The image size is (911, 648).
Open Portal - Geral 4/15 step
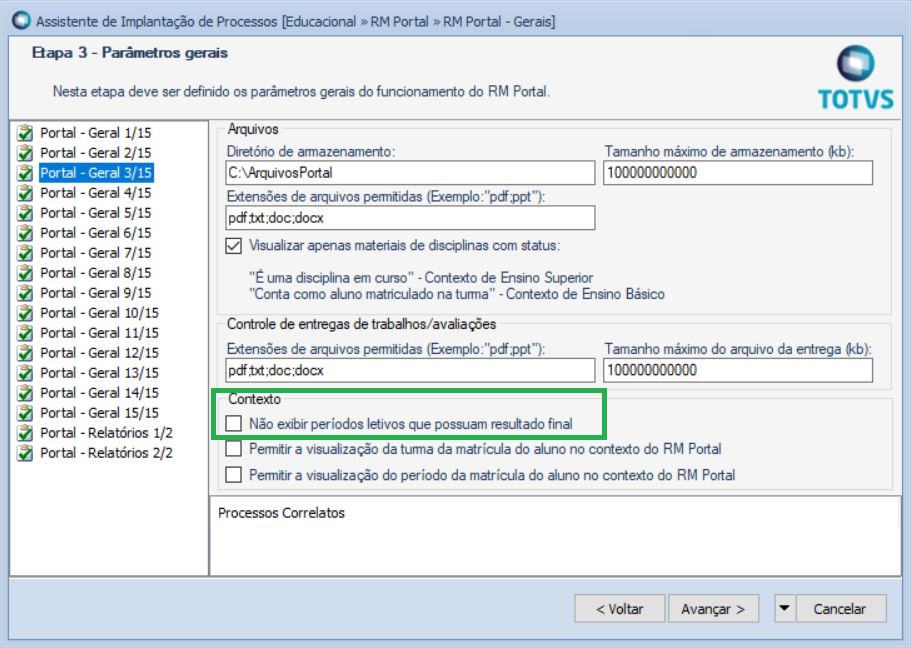96,193
